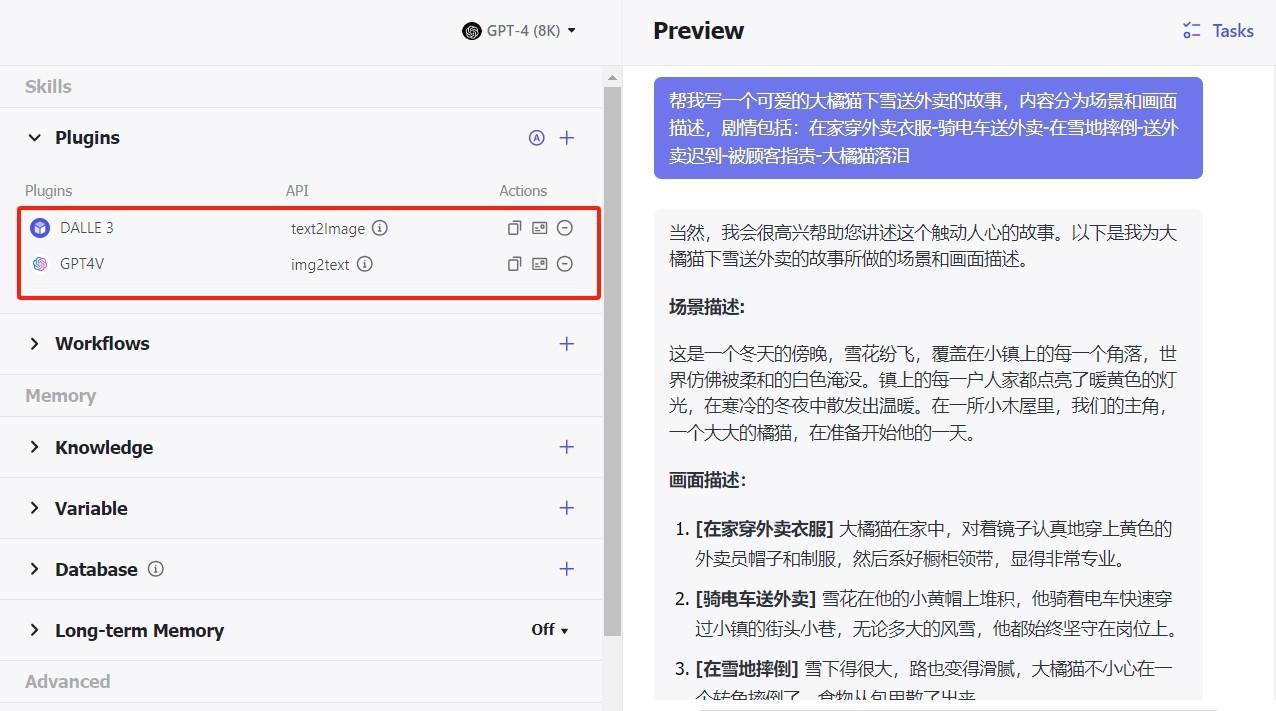The width and height of the screenshot is (1276, 711).
Task: Click the Knowledge section title
Action: click(104, 447)
